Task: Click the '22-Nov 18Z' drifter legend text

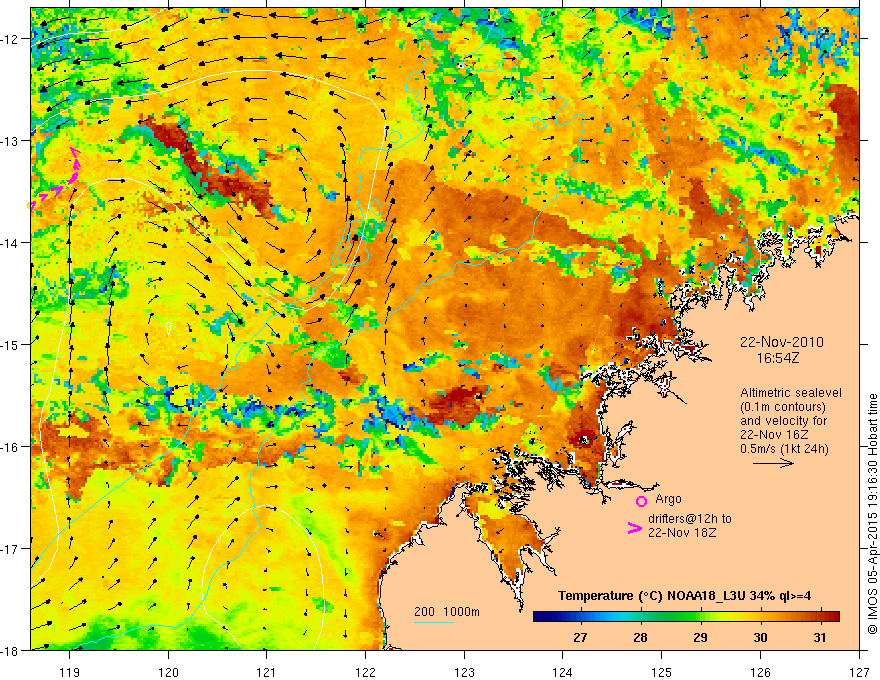Action: pyautogui.click(x=682, y=533)
